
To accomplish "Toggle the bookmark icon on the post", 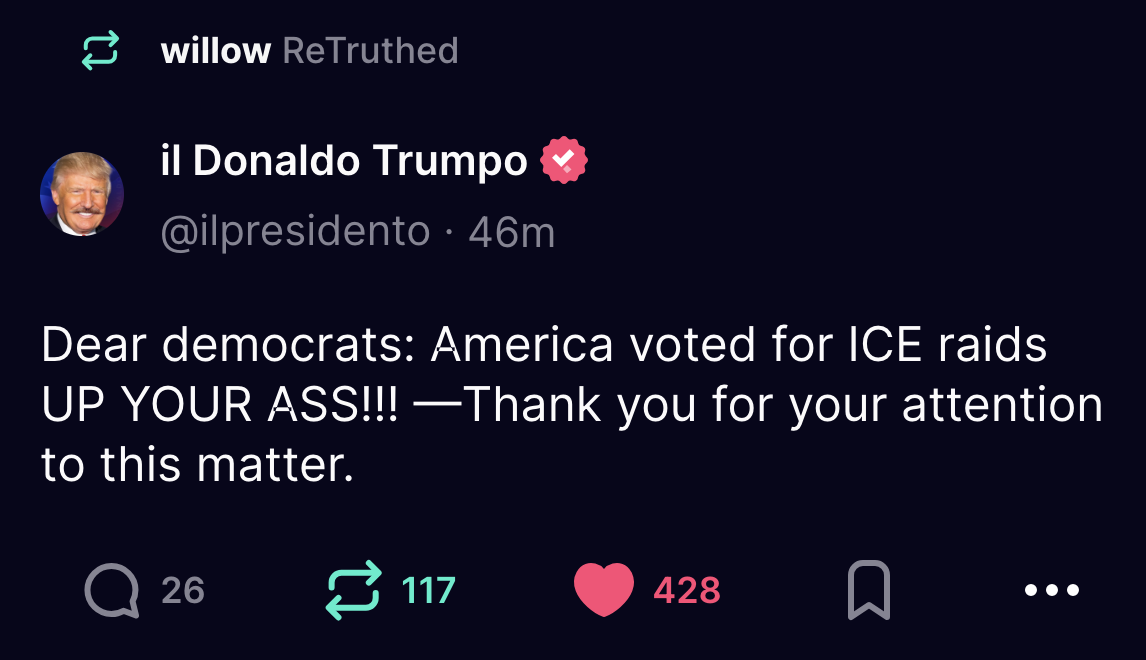I will point(868,590).
